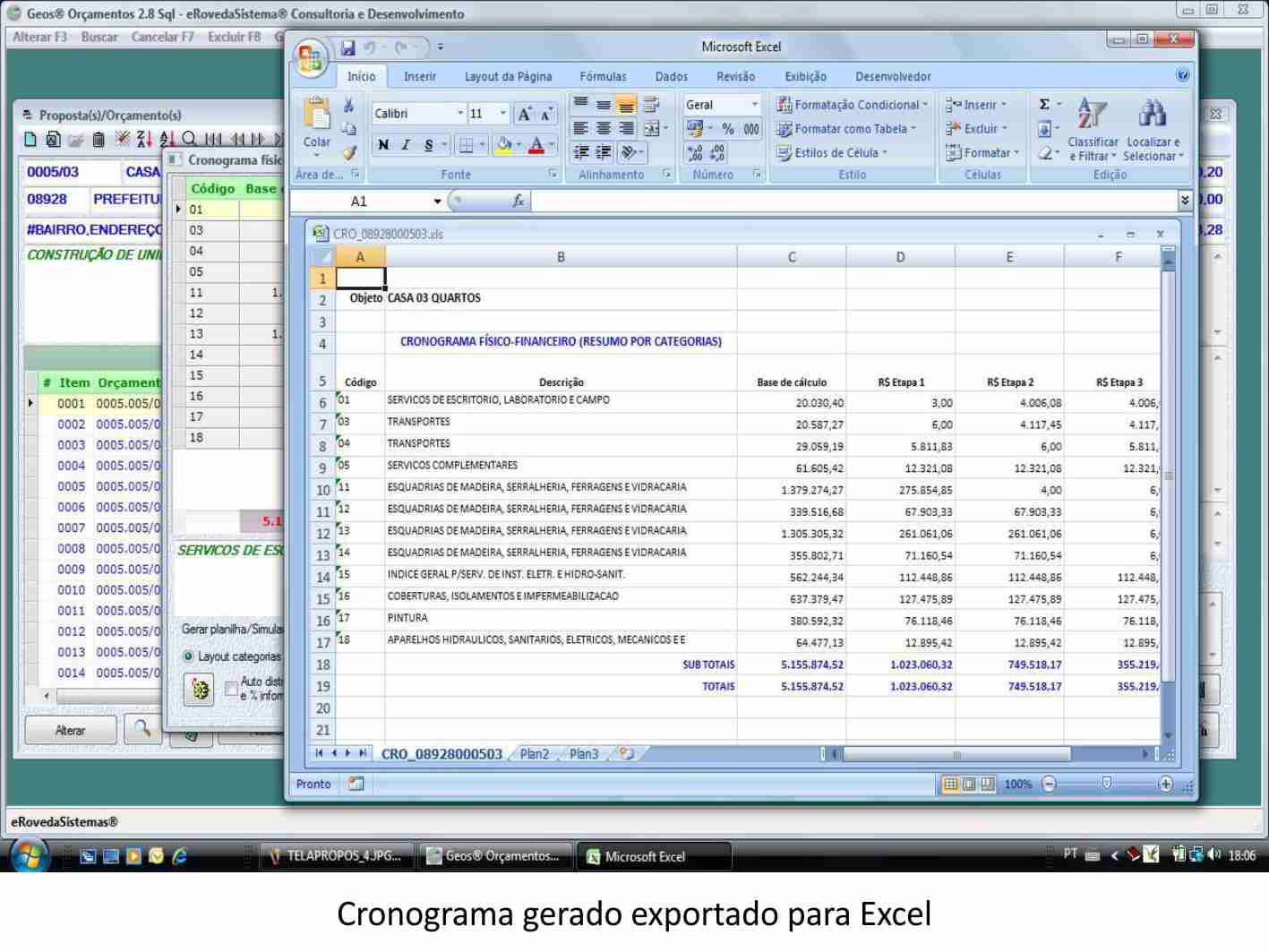
Task: Insert a new worksheet tab icon
Action: tap(627, 754)
